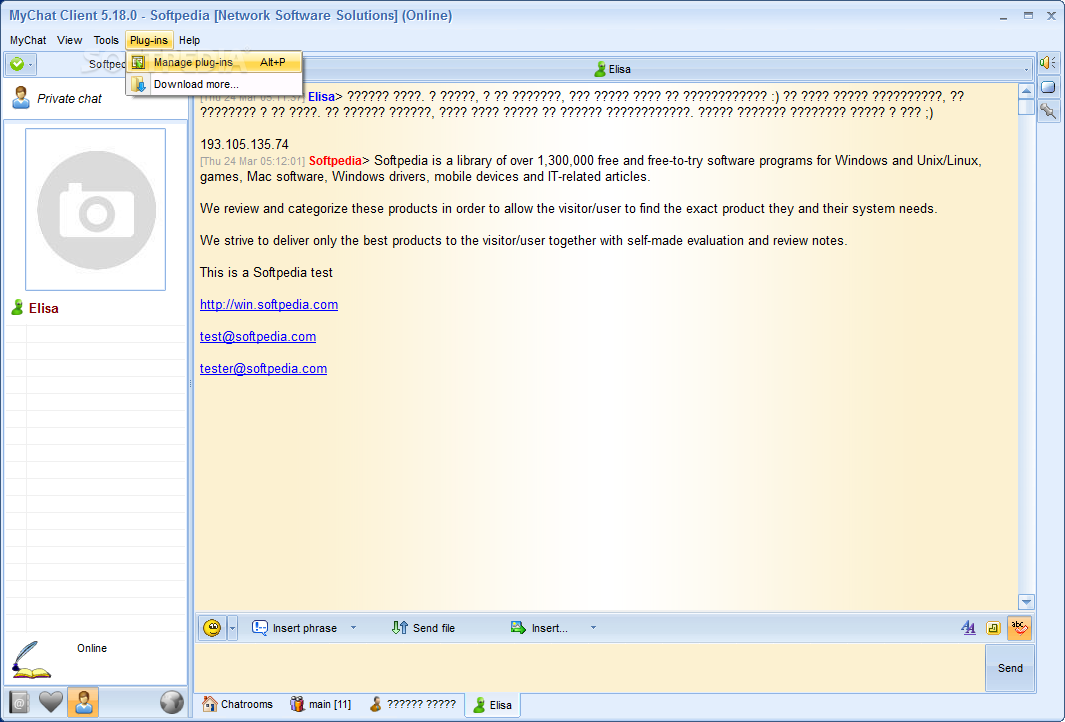Image resolution: width=1065 pixels, height=722 pixels.
Task: Click the Thu 24 Mar 05:12:01 timestamp
Action: [253, 162]
